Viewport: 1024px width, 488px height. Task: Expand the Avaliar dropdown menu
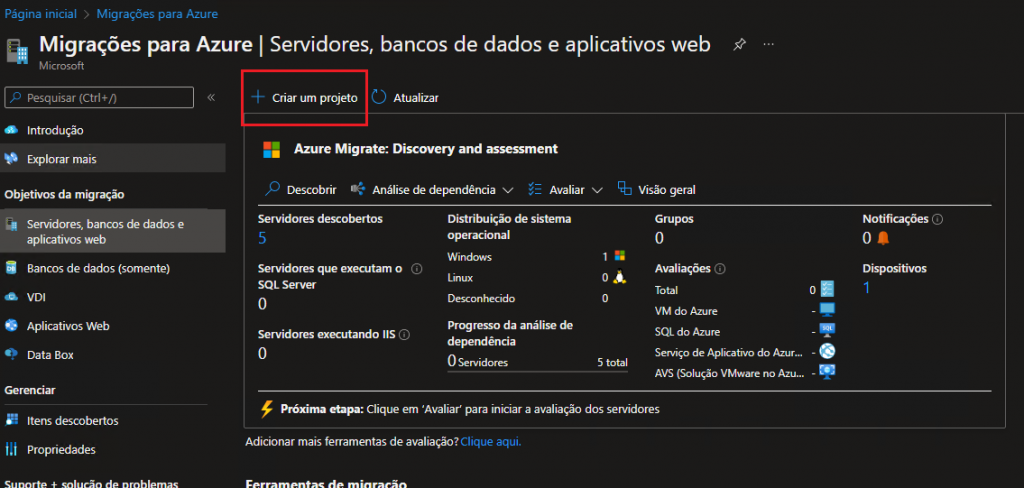pyautogui.click(x=565, y=189)
